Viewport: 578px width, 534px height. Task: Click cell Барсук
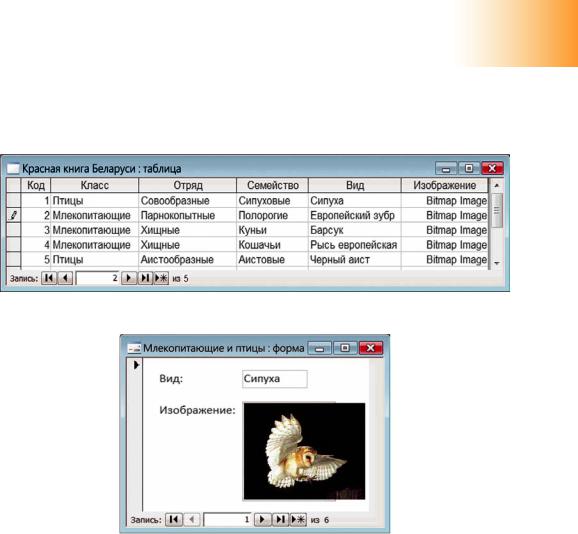[355, 230]
